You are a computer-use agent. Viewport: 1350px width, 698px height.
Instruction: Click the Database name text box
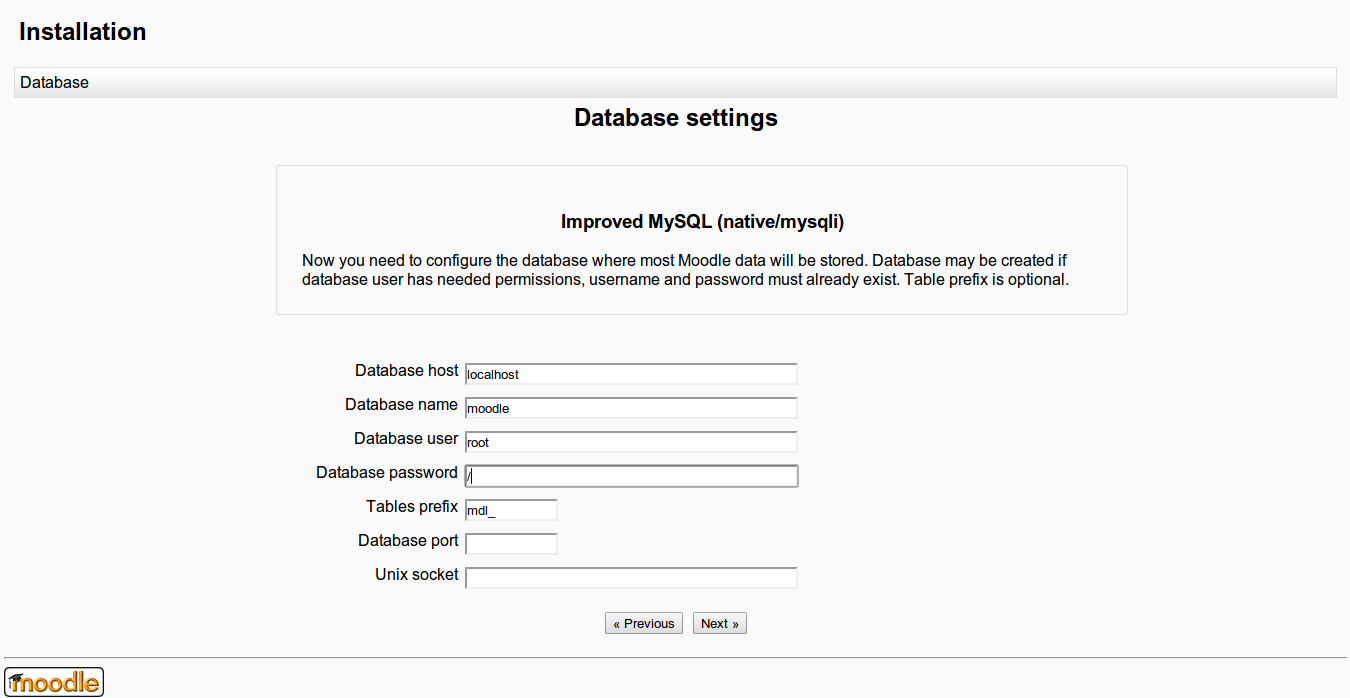[631, 408]
